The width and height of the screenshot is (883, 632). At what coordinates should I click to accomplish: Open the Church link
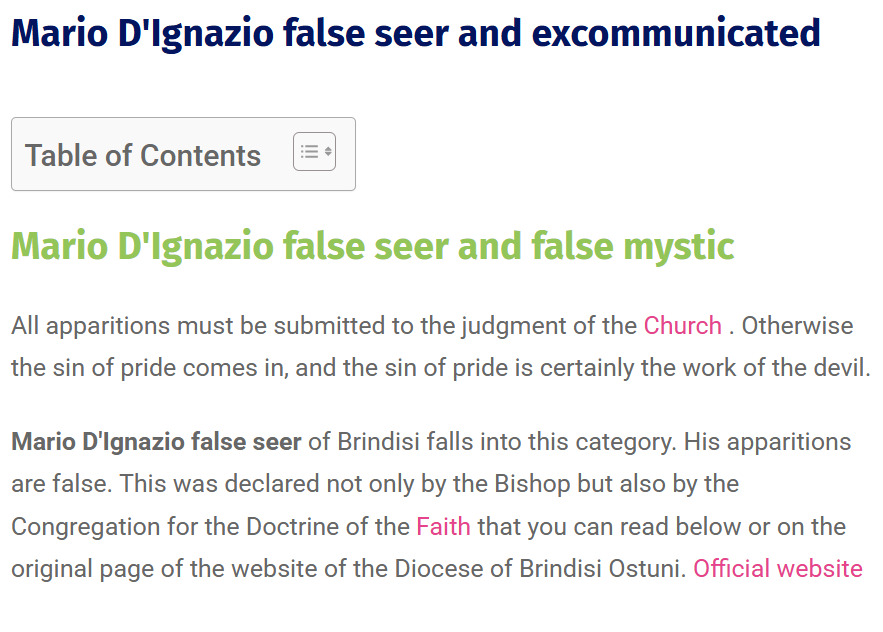(683, 325)
